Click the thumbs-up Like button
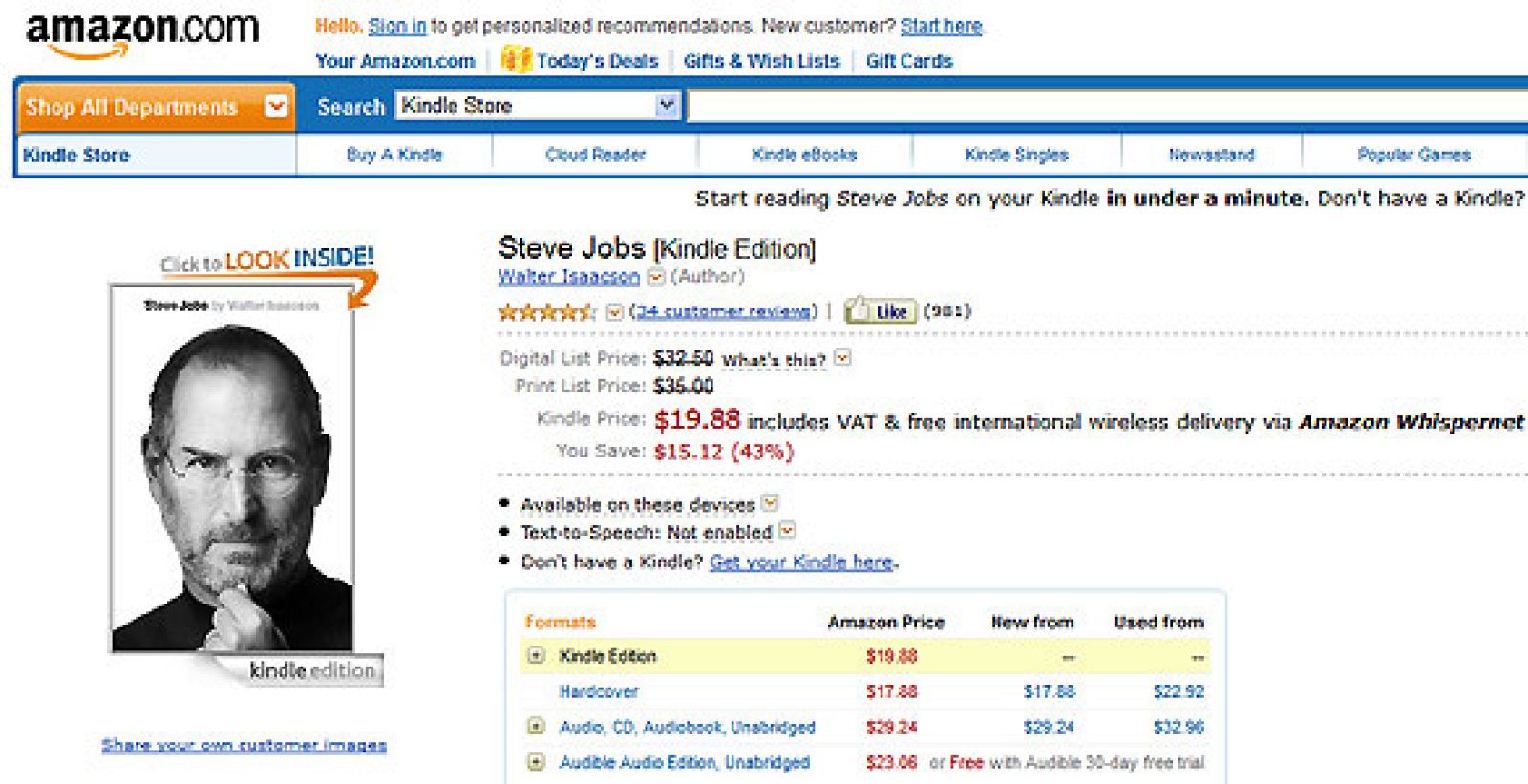This screenshot has width=1528, height=784. coord(880,311)
